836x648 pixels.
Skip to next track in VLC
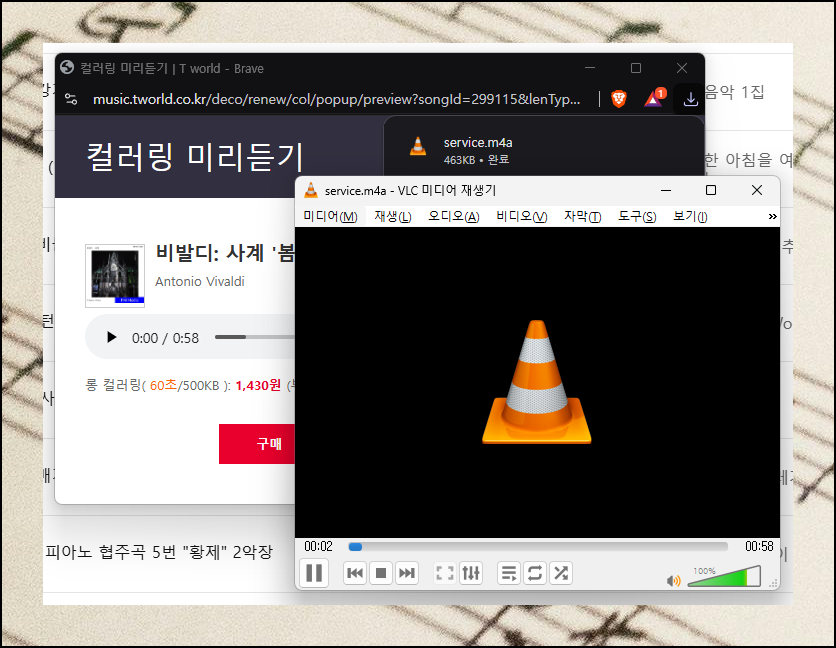coord(406,573)
